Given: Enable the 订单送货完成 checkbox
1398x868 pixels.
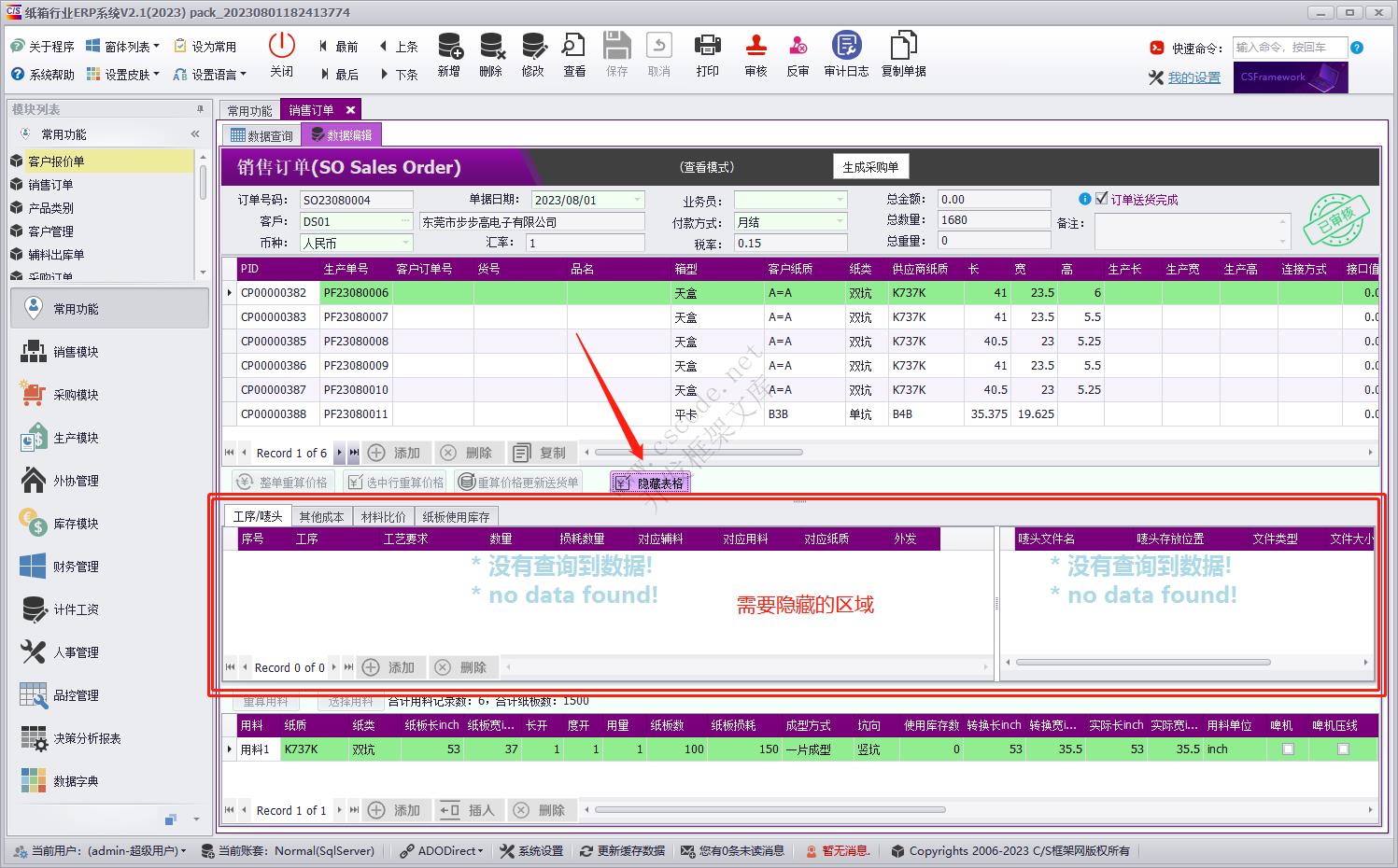Looking at the screenshot, I should click(1100, 198).
